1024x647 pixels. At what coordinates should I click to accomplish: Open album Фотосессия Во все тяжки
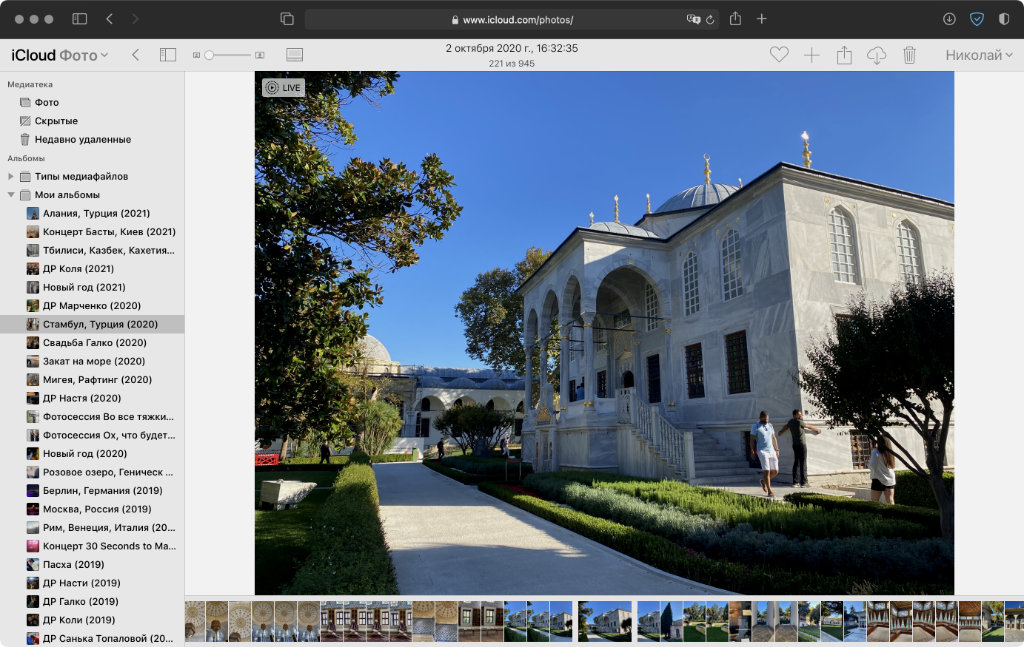[92, 417]
